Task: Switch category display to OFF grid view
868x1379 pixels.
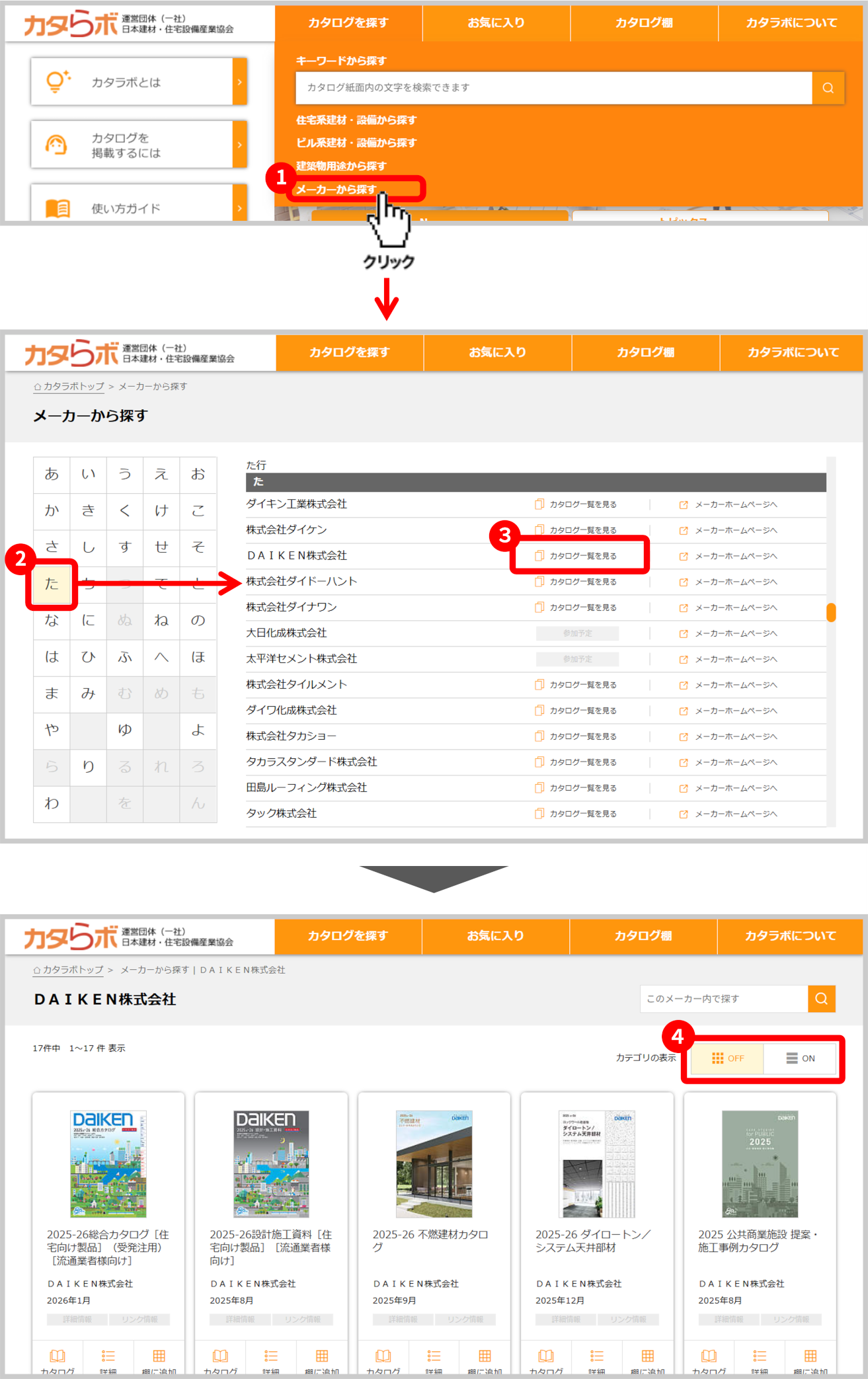Action: click(727, 1058)
